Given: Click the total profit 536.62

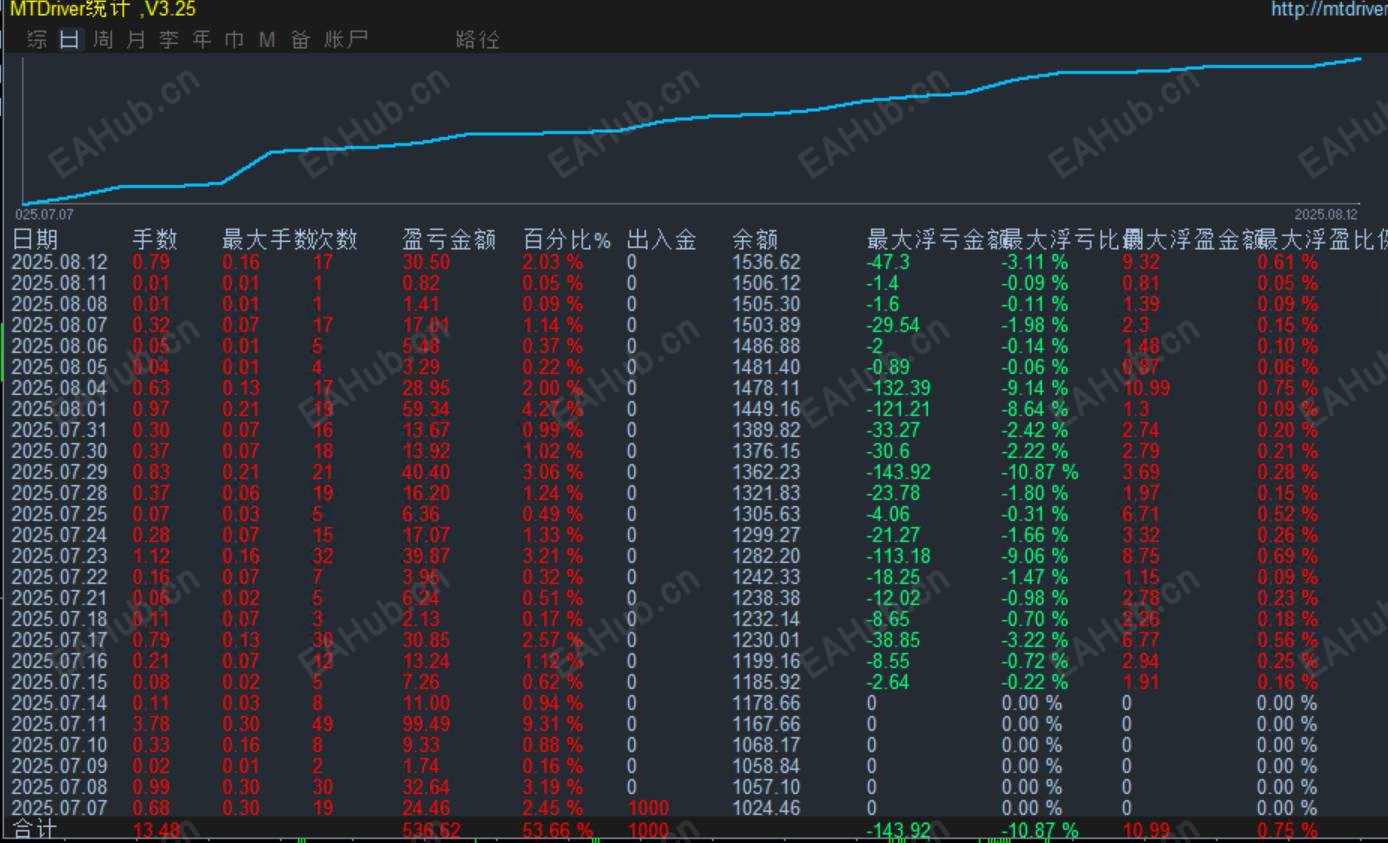Looking at the screenshot, I should coord(432,830).
